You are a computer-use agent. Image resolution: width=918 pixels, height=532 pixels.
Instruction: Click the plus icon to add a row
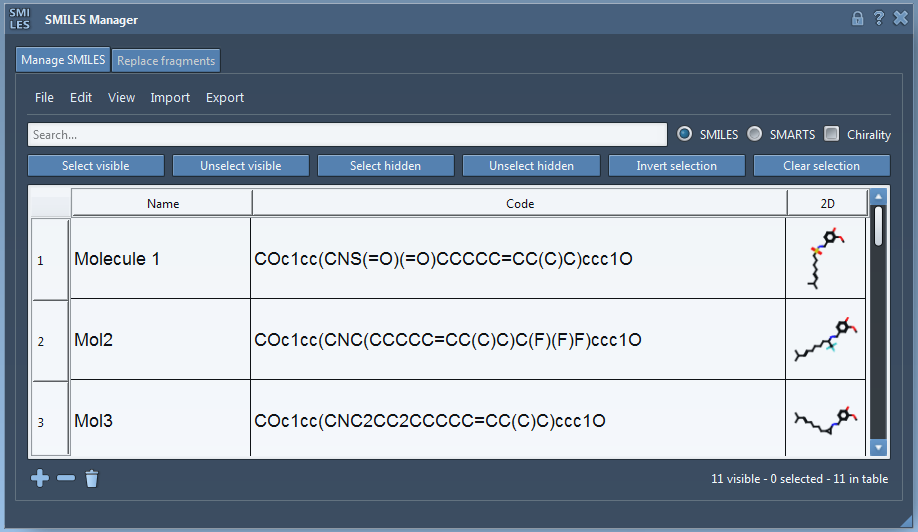pyautogui.click(x=40, y=479)
